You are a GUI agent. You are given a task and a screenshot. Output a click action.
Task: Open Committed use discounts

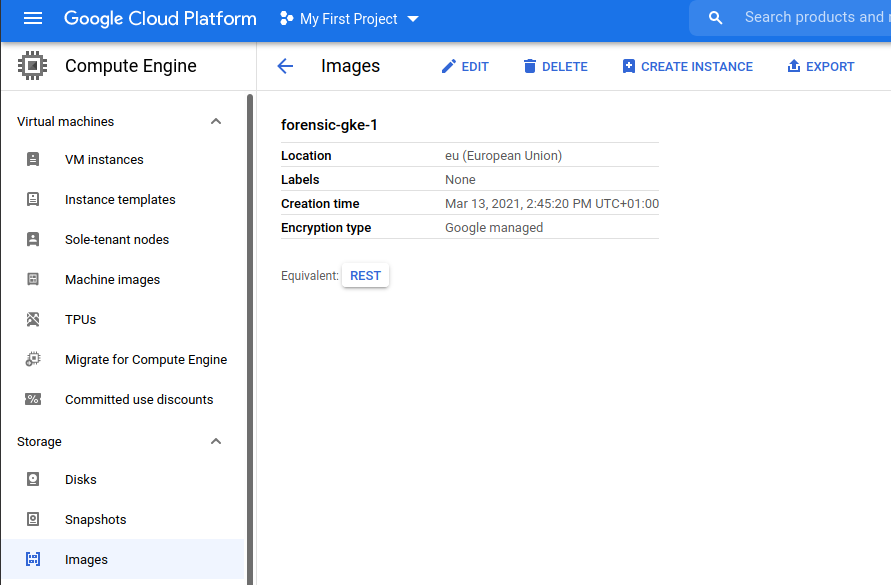coord(138,399)
